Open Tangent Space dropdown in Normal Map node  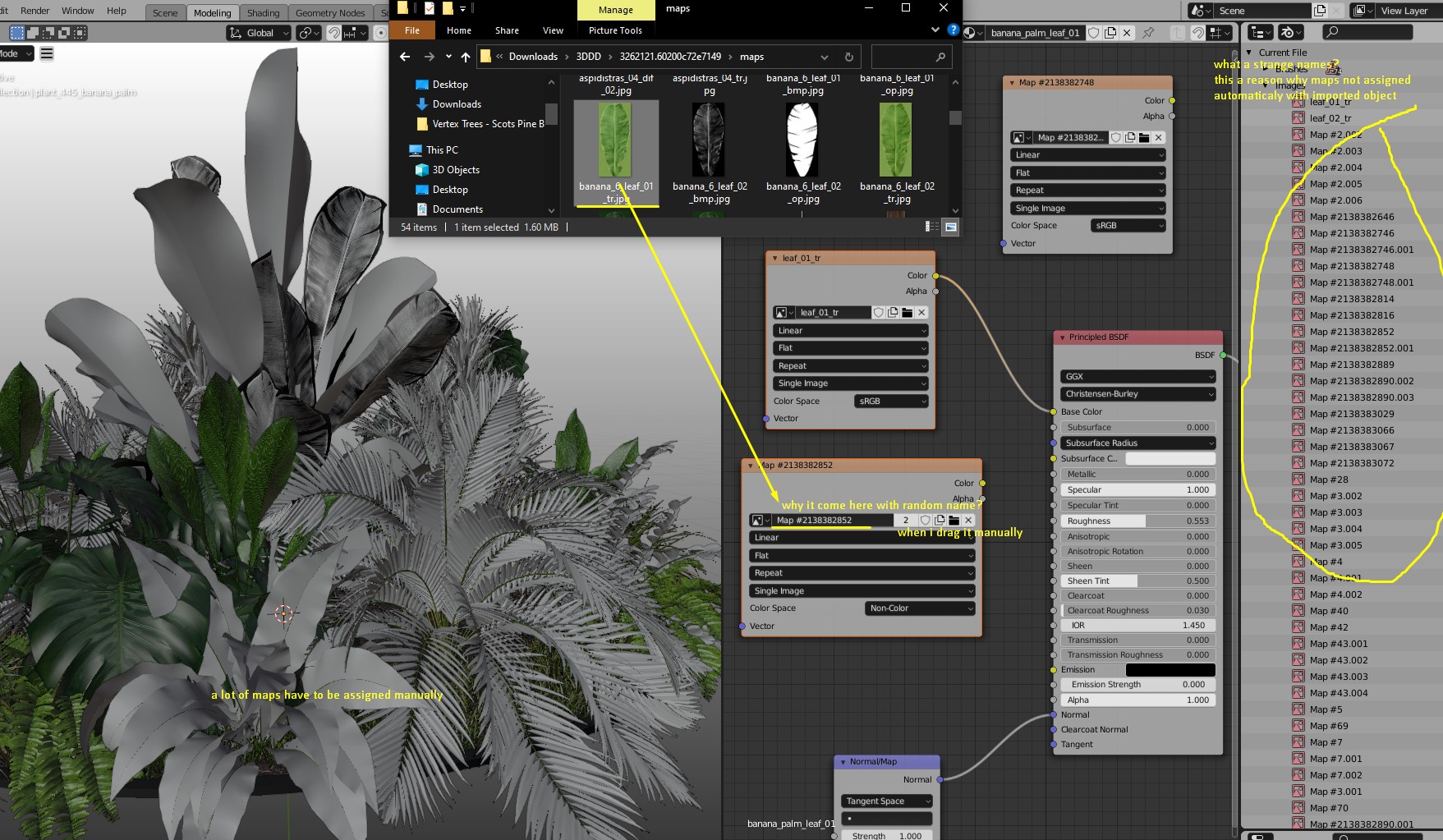click(886, 801)
